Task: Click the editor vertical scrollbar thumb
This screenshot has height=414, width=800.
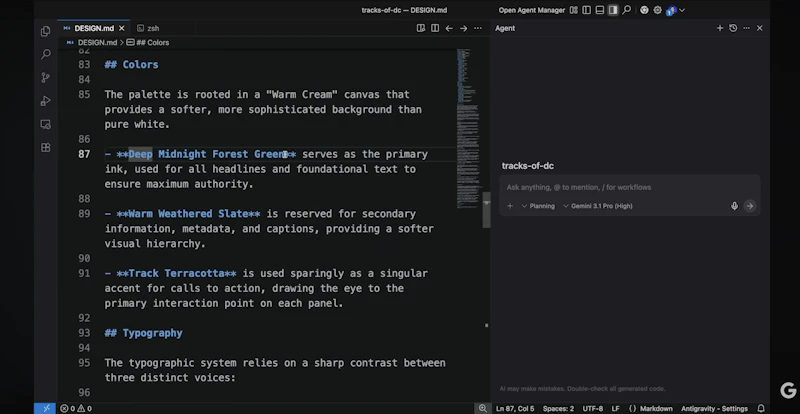Action: click(487, 210)
